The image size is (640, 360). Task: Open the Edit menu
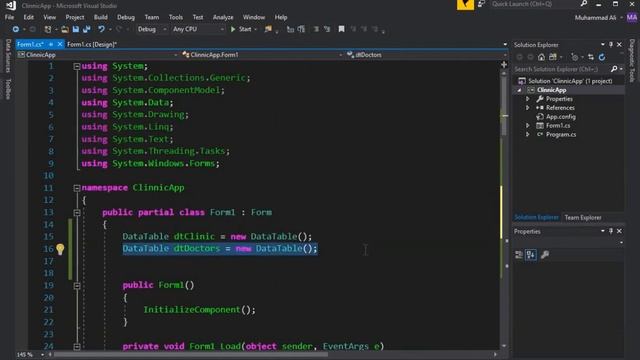point(29,17)
